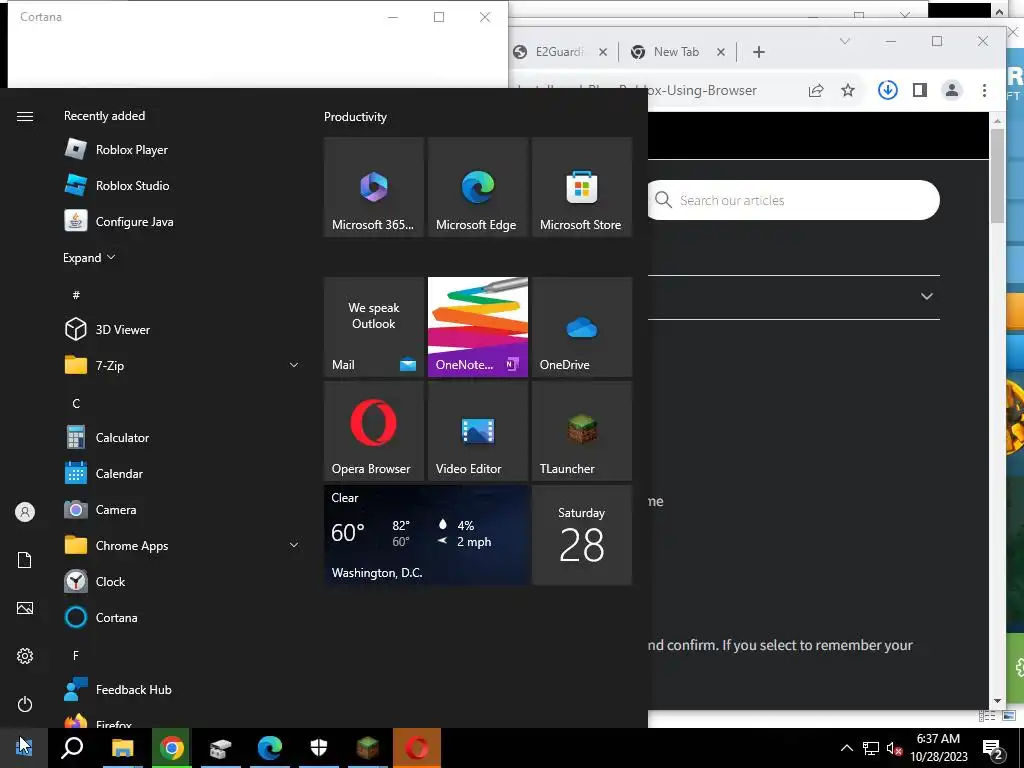Show hidden system tray icons
The image size is (1024, 768).
click(x=846, y=748)
